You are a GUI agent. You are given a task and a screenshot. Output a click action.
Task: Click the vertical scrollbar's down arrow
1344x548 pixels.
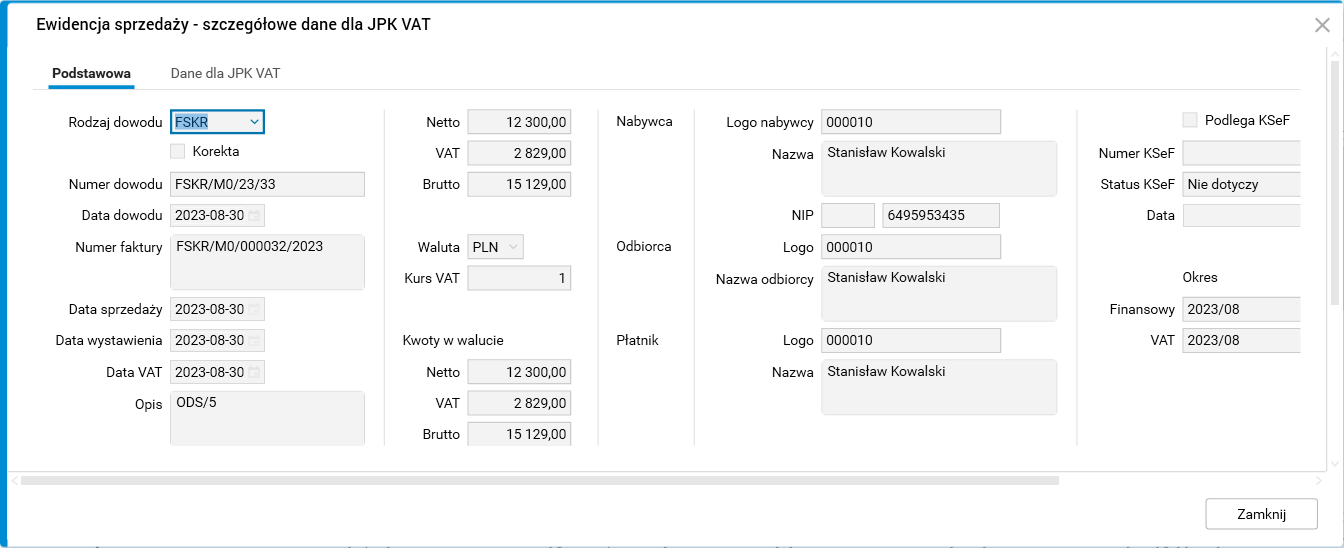[x=1336, y=465]
